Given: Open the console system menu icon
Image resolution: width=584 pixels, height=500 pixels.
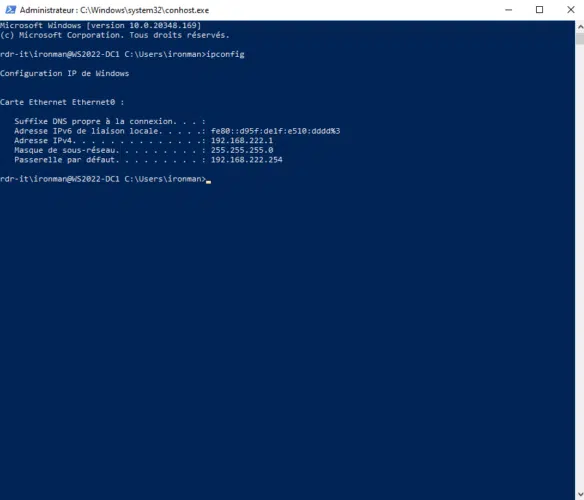Looking at the screenshot, I should (x=10, y=10).
